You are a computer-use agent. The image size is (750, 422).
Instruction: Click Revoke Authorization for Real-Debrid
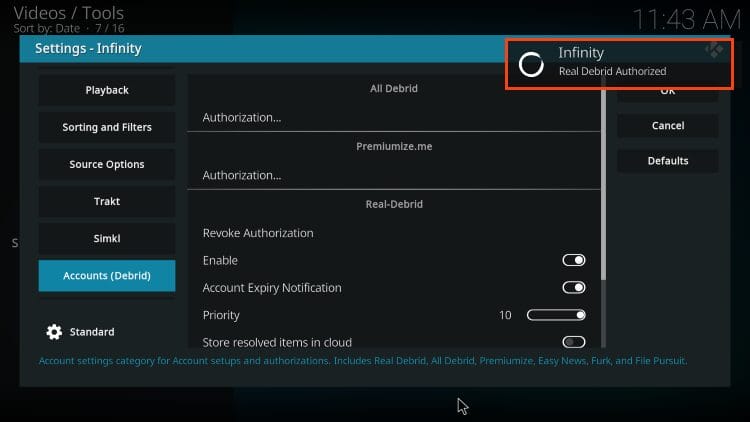point(393,233)
